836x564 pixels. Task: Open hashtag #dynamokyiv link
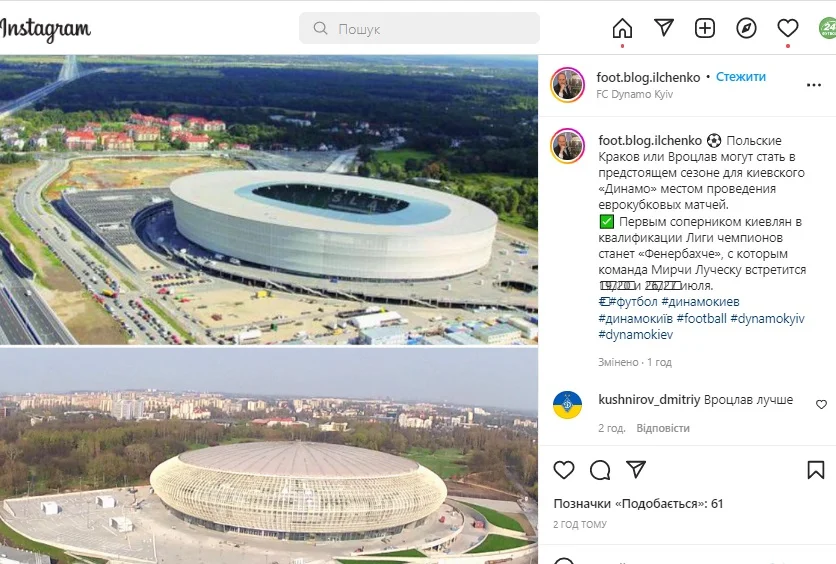click(x=767, y=319)
